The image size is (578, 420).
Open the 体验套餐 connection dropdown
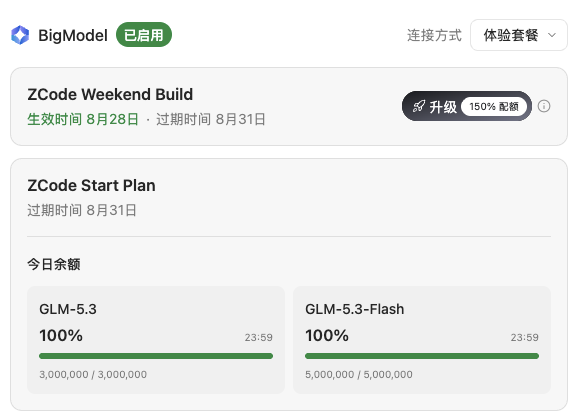coord(519,35)
